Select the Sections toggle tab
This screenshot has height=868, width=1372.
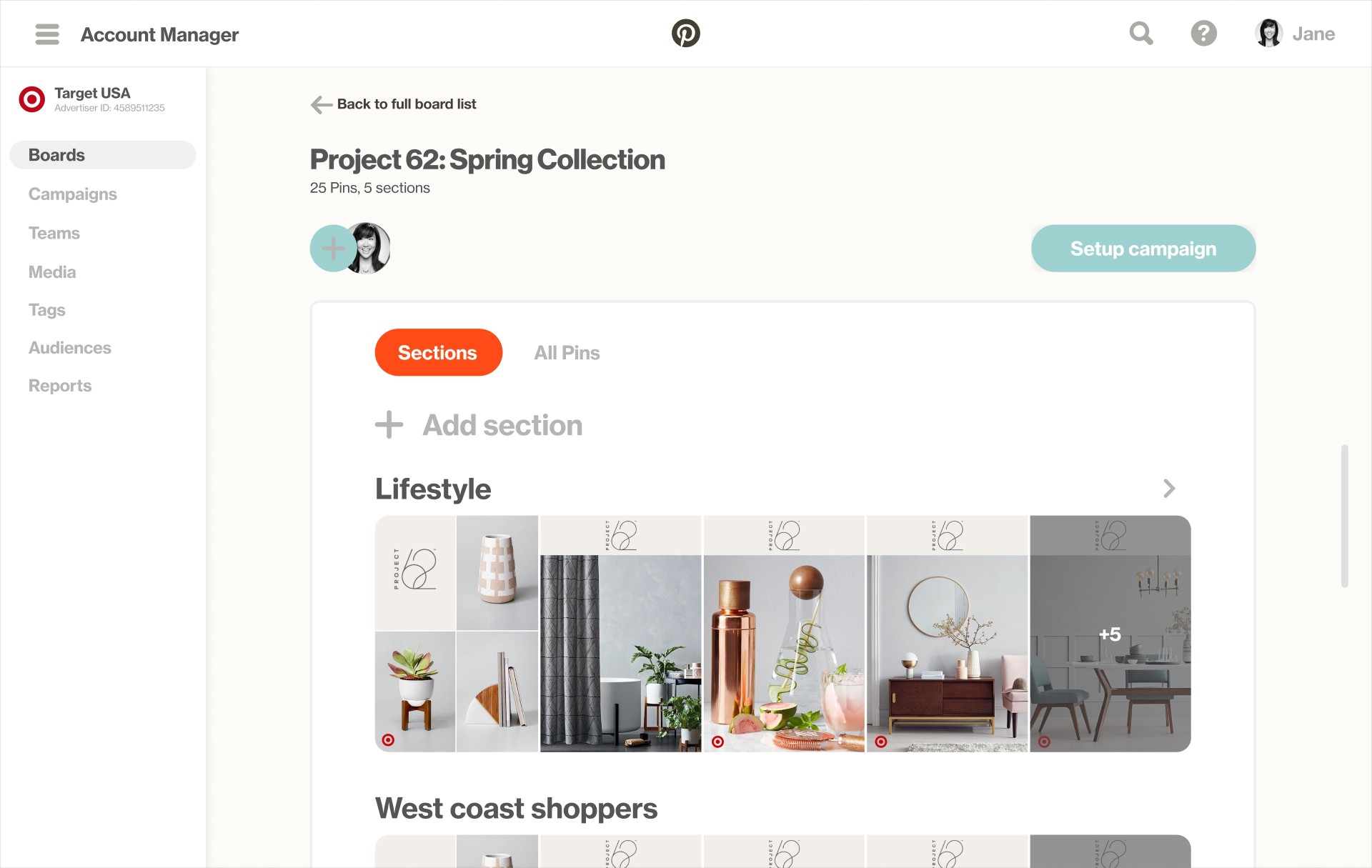point(438,352)
